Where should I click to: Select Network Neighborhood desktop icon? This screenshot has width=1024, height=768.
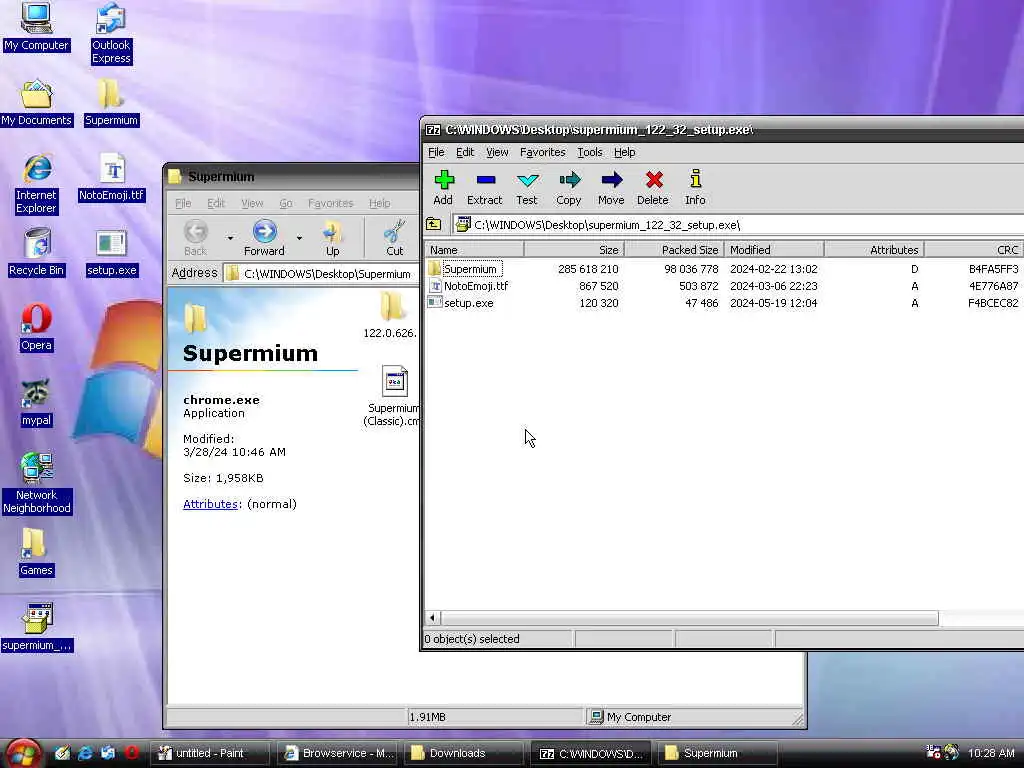(x=37, y=483)
